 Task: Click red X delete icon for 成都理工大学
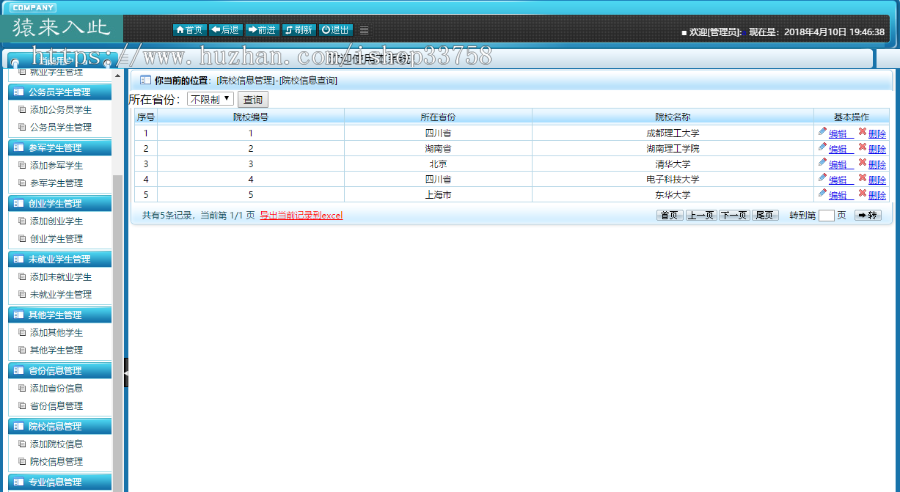tap(862, 132)
